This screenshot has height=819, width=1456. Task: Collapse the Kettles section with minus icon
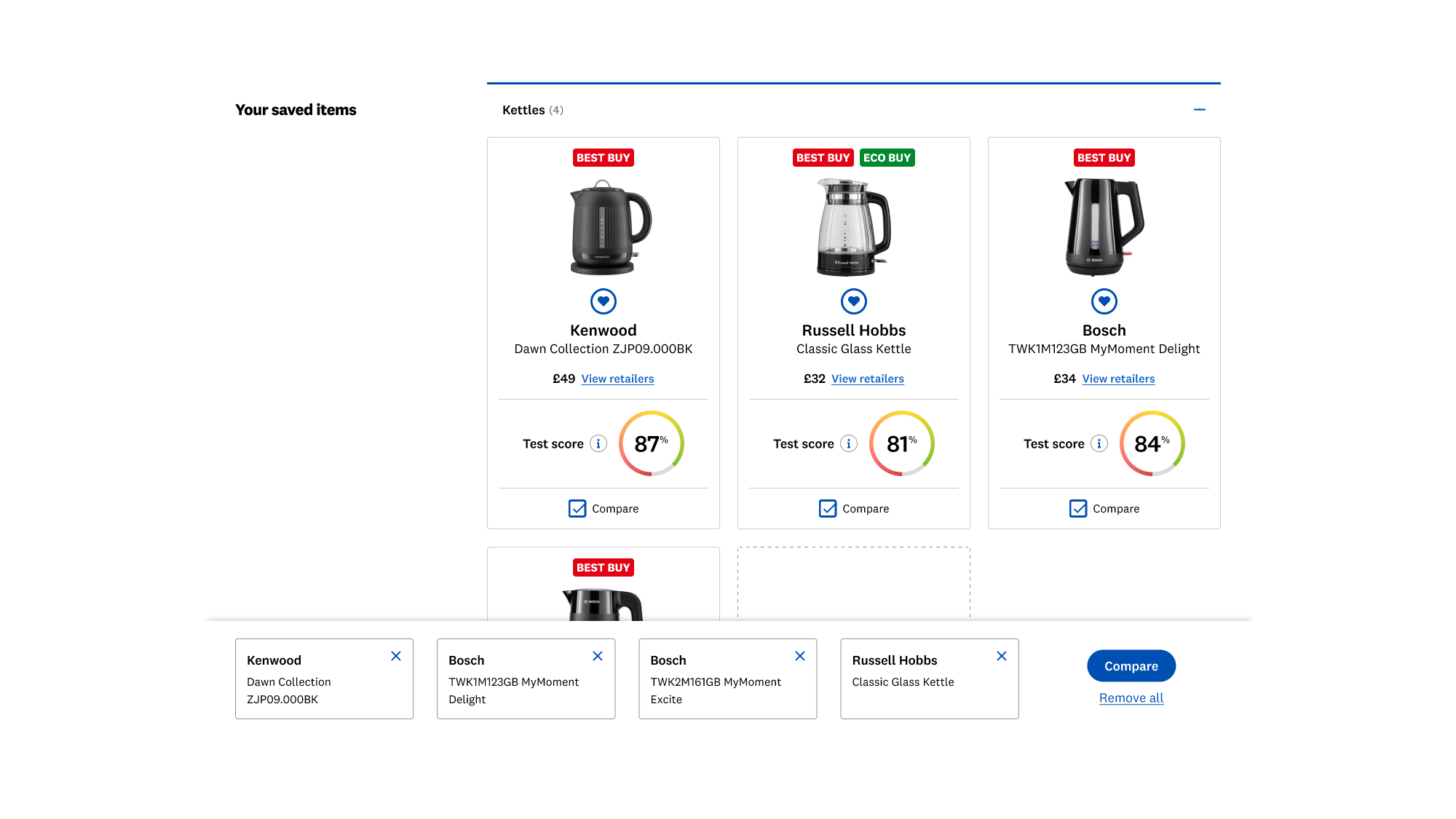point(1199,110)
